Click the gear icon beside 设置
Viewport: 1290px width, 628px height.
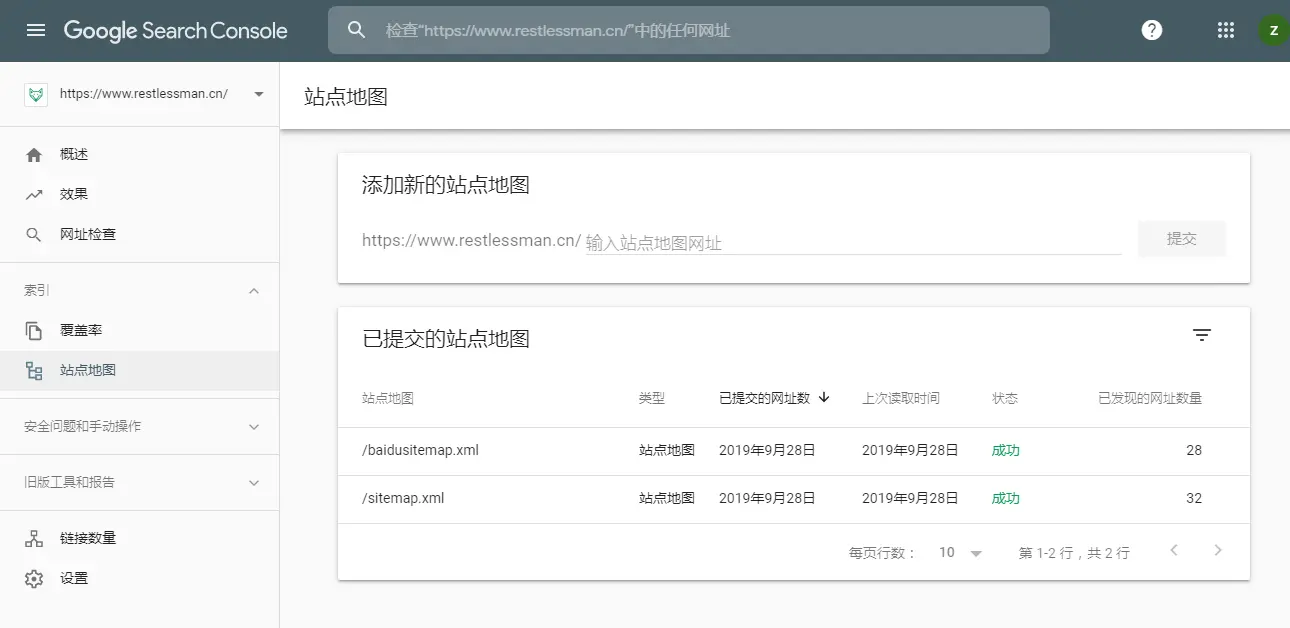click(x=34, y=579)
